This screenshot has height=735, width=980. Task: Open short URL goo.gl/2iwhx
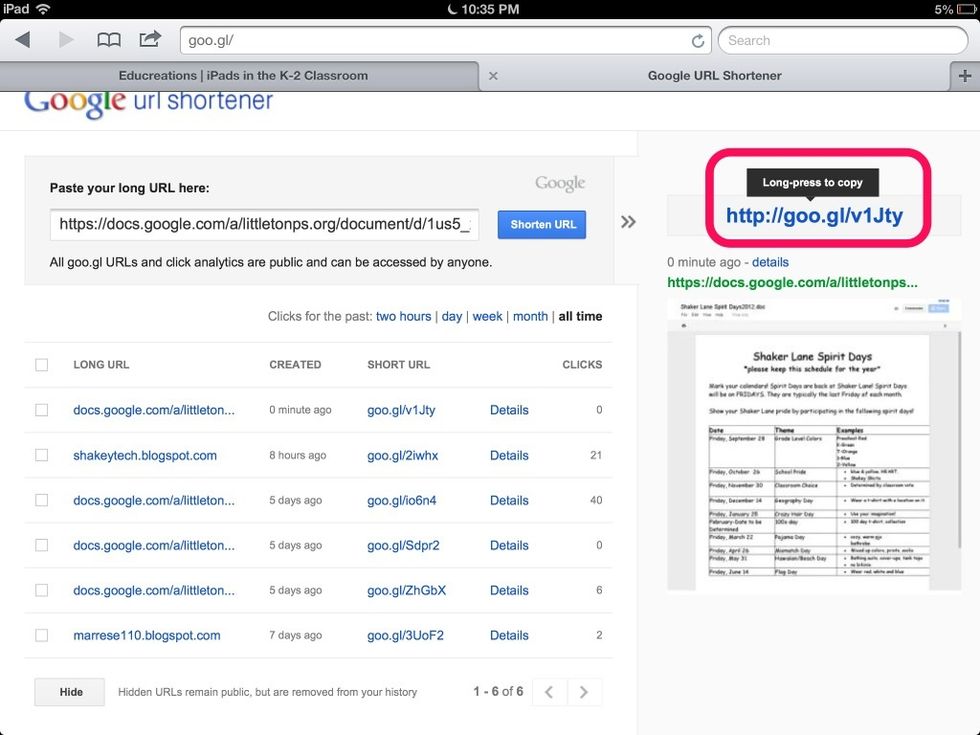[x=402, y=456]
